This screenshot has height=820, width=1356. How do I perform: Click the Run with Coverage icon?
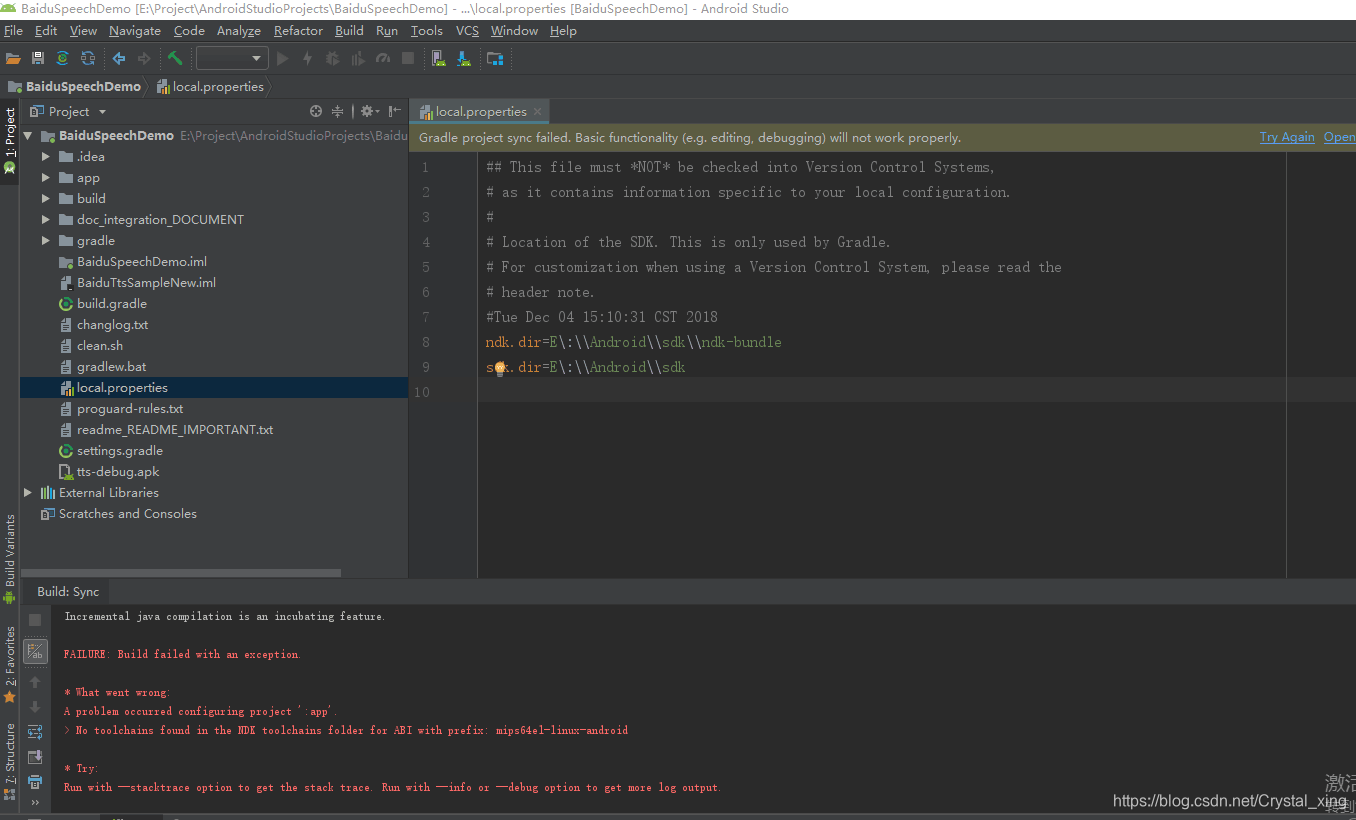coord(357,58)
